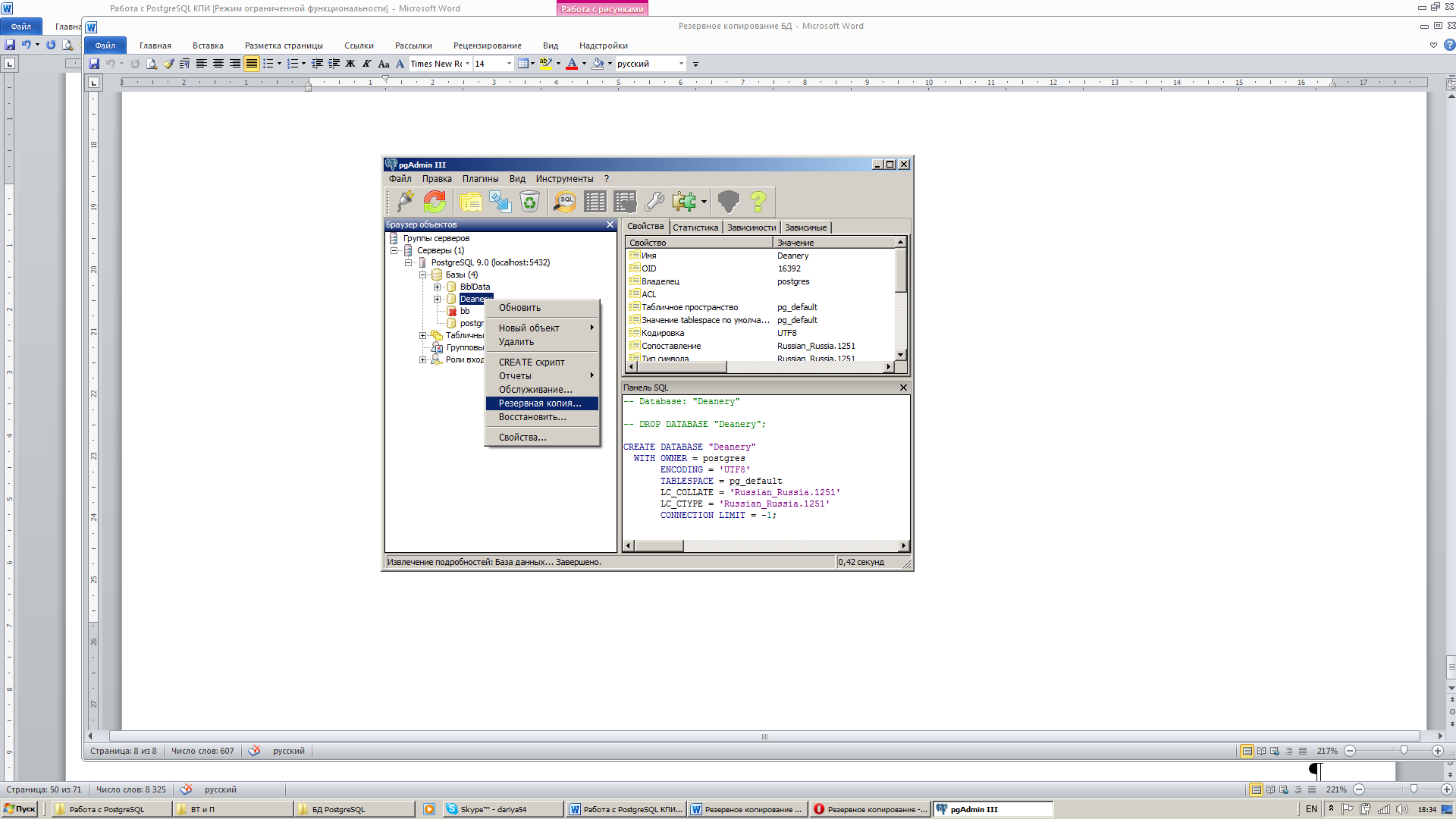This screenshot has width=1456, height=819.
Task: Click the Aa Change Case icon
Action: pos(384,64)
